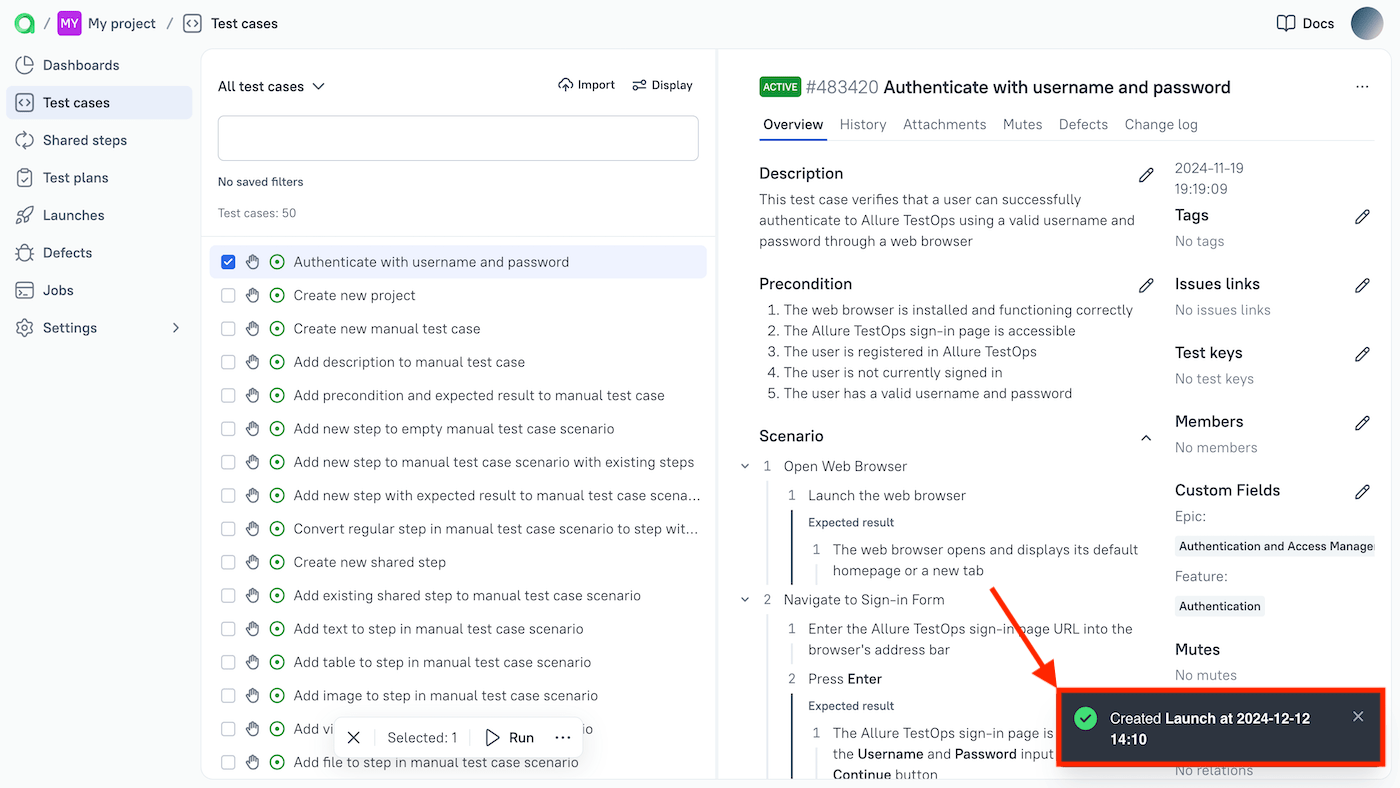
Task: Click the Import button
Action: [x=586, y=85]
